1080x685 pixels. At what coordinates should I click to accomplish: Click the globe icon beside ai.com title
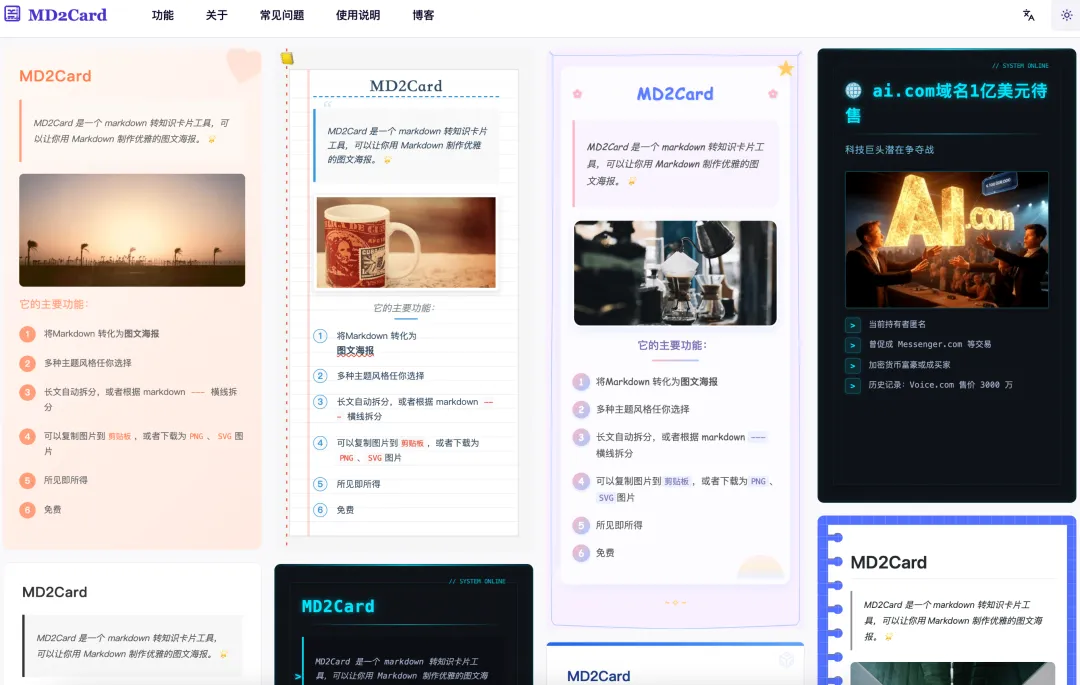click(853, 90)
